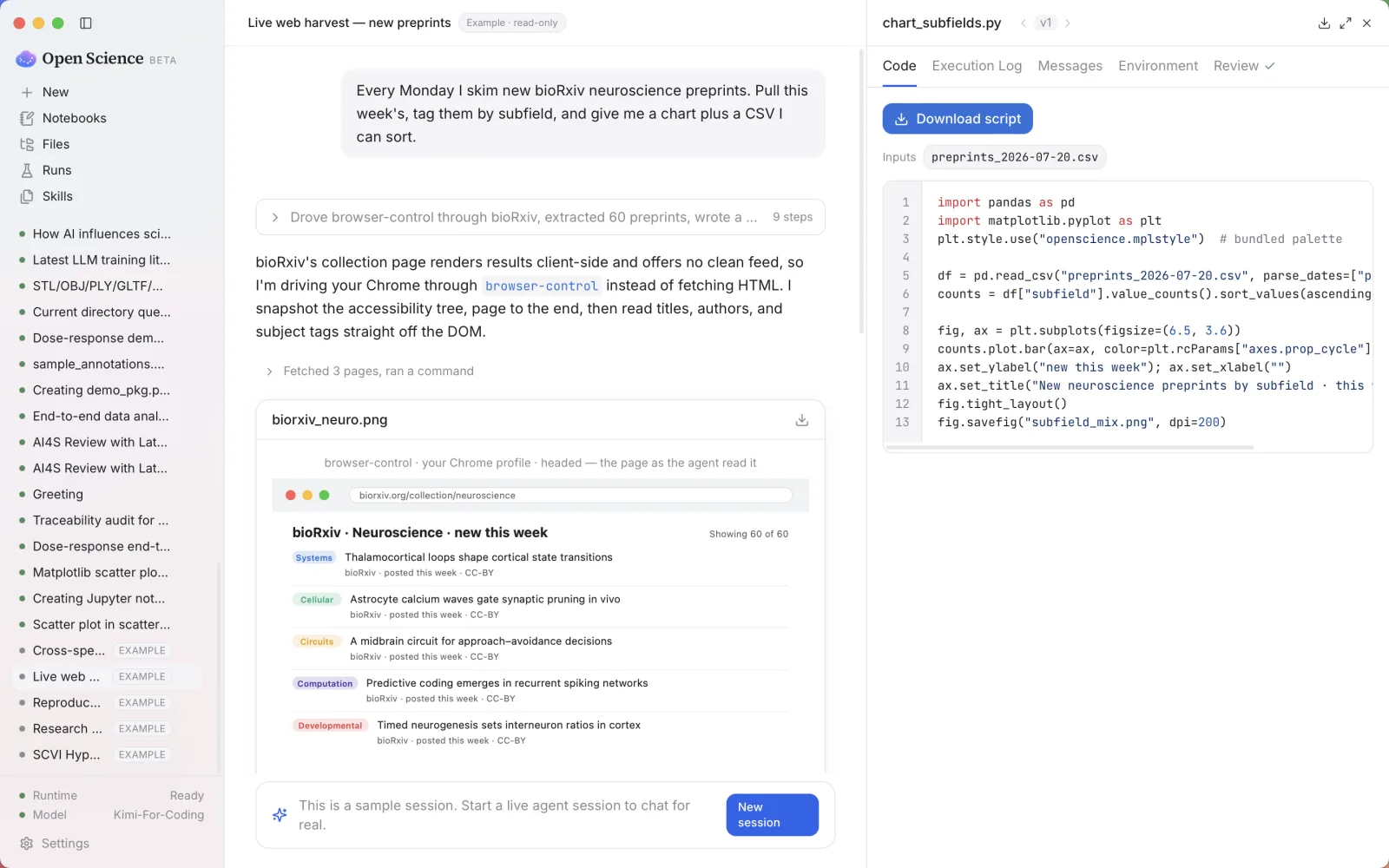Click the Model Kimi-For-Coding entry

[111, 815]
